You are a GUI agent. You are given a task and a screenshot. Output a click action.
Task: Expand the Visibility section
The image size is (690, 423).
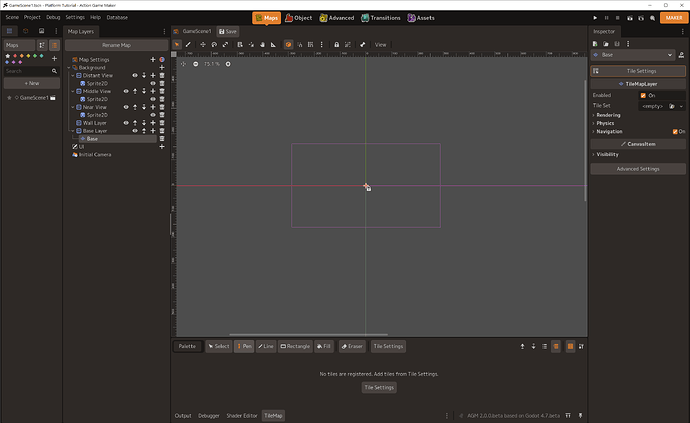[x=607, y=154]
